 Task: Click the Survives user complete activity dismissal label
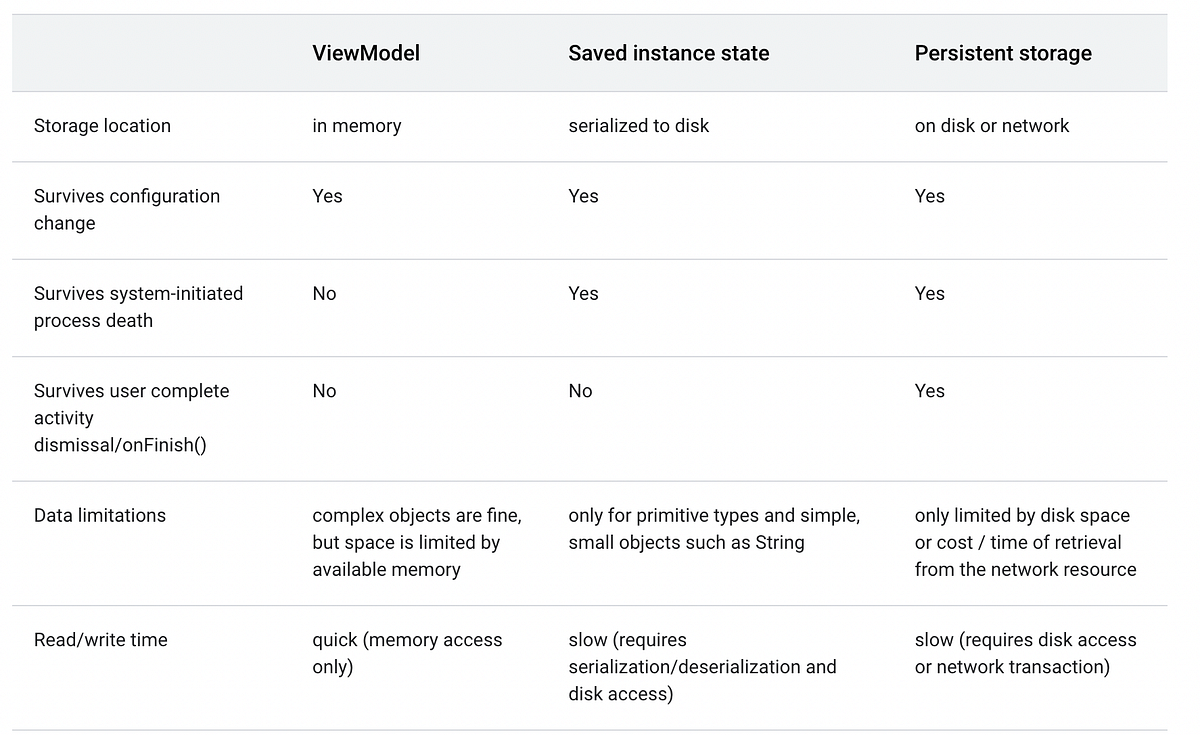(131, 418)
